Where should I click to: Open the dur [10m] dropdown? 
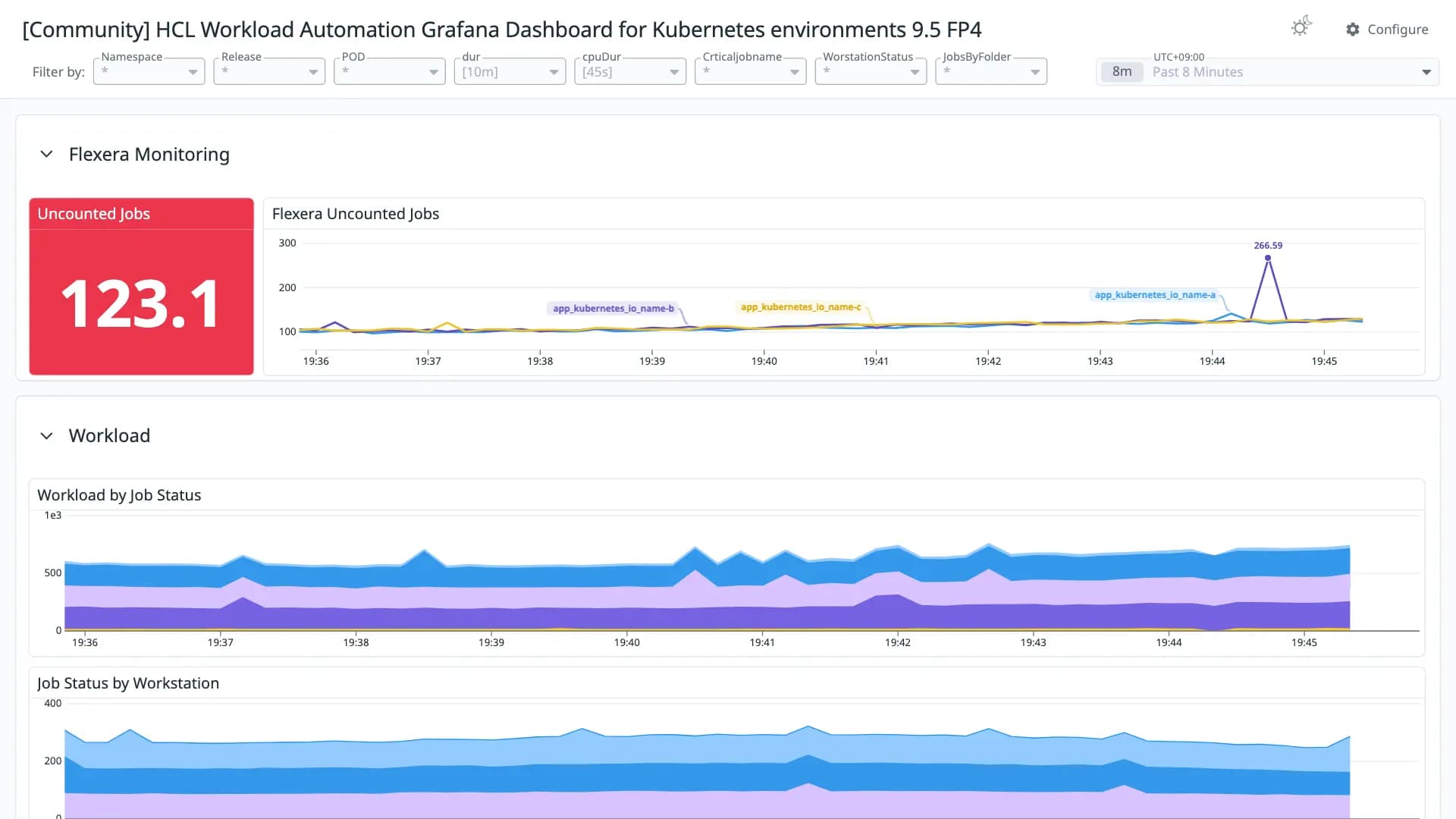click(510, 71)
